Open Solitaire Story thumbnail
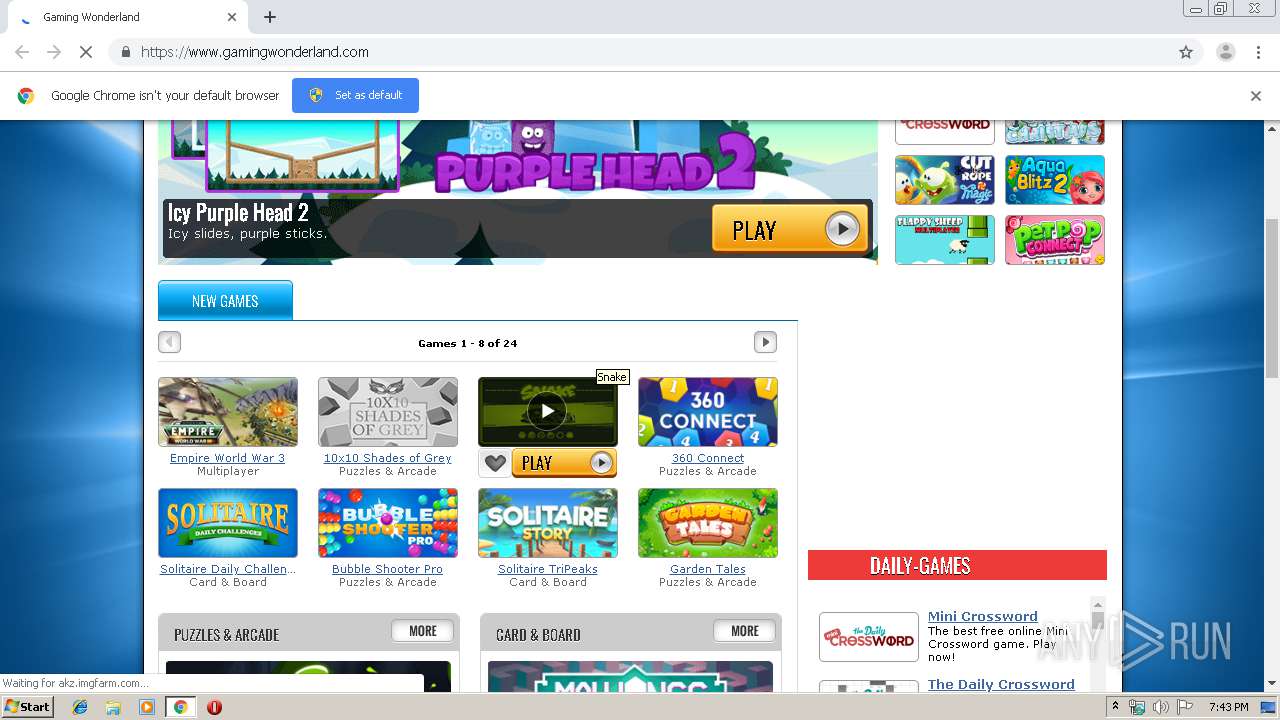The image size is (1280, 720). pos(548,523)
